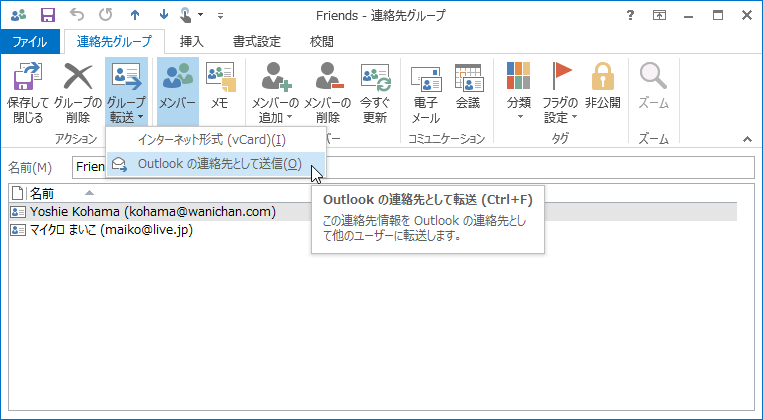The width and height of the screenshot is (763, 420).
Task: Open the Categorize (分類) dropdown
Action: point(519,92)
